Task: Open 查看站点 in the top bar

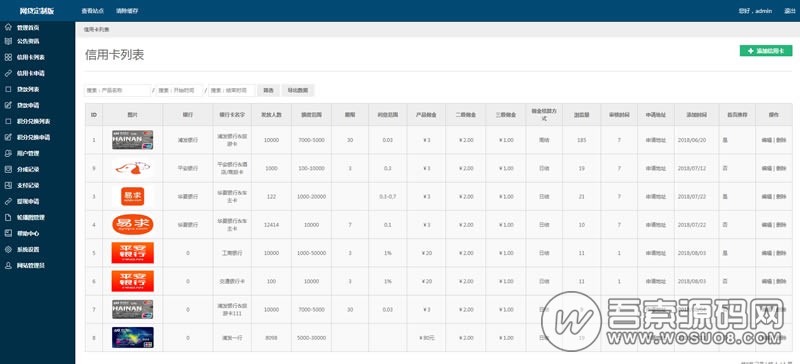Action: click(92, 11)
